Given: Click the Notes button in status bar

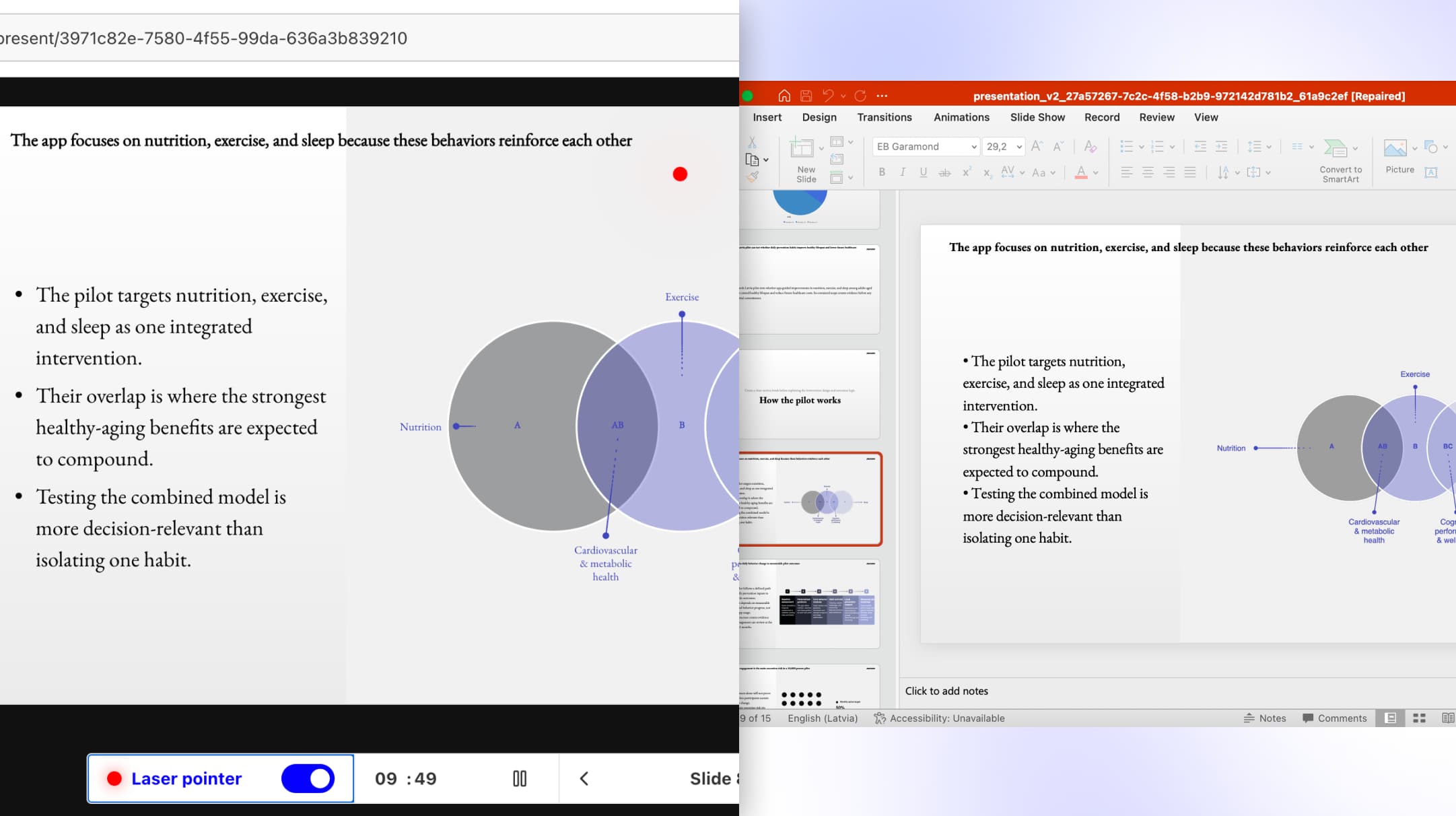Looking at the screenshot, I should pyautogui.click(x=1264, y=718).
